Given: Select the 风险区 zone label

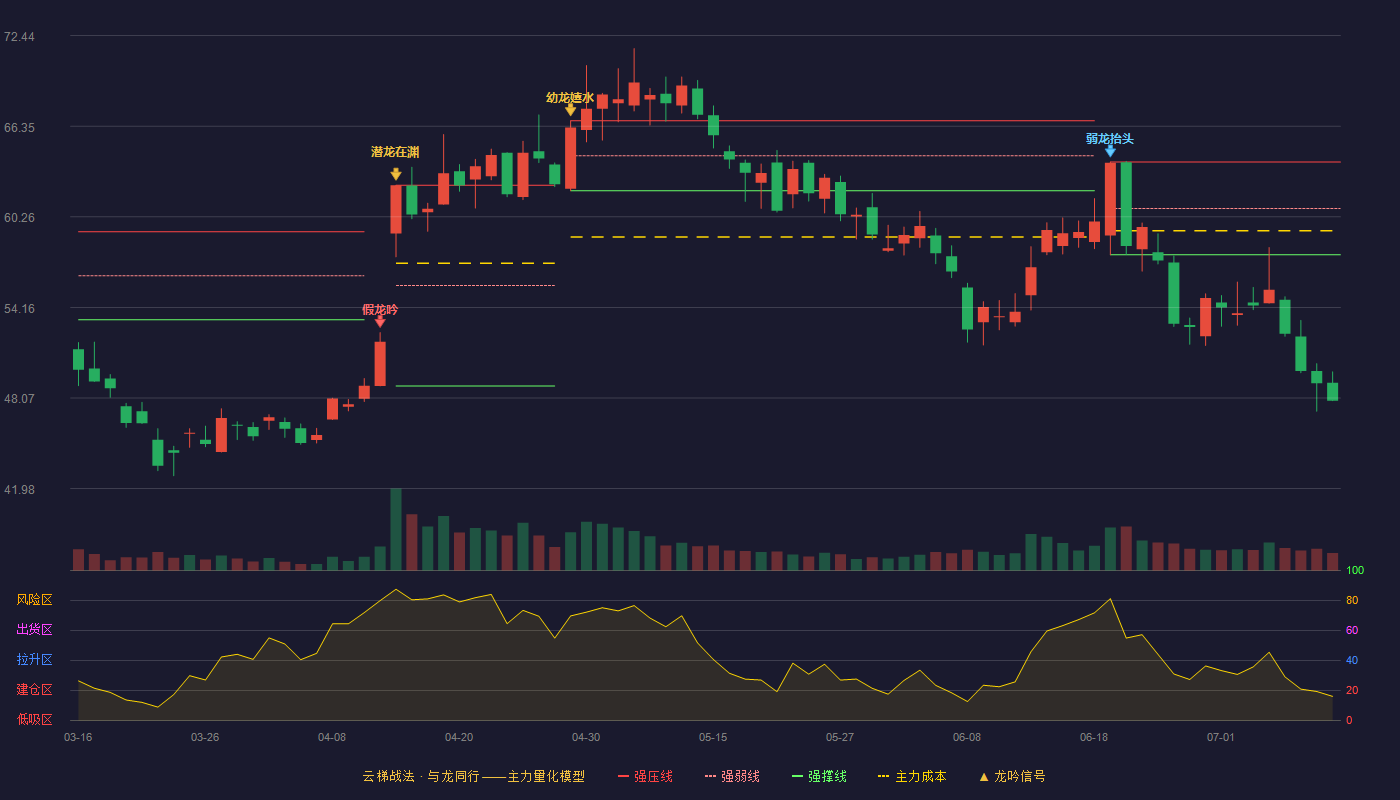Looking at the screenshot, I should (x=34, y=600).
